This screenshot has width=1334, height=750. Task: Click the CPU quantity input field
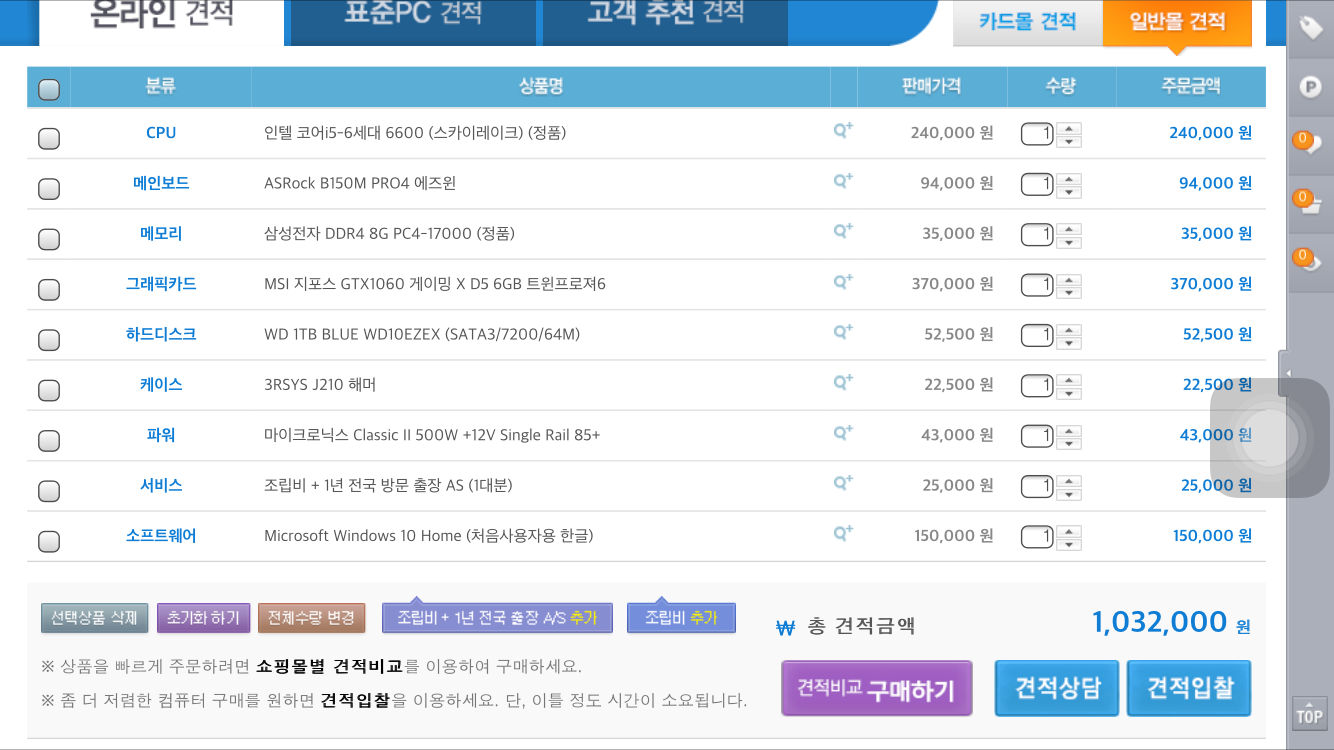pyautogui.click(x=1037, y=133)
